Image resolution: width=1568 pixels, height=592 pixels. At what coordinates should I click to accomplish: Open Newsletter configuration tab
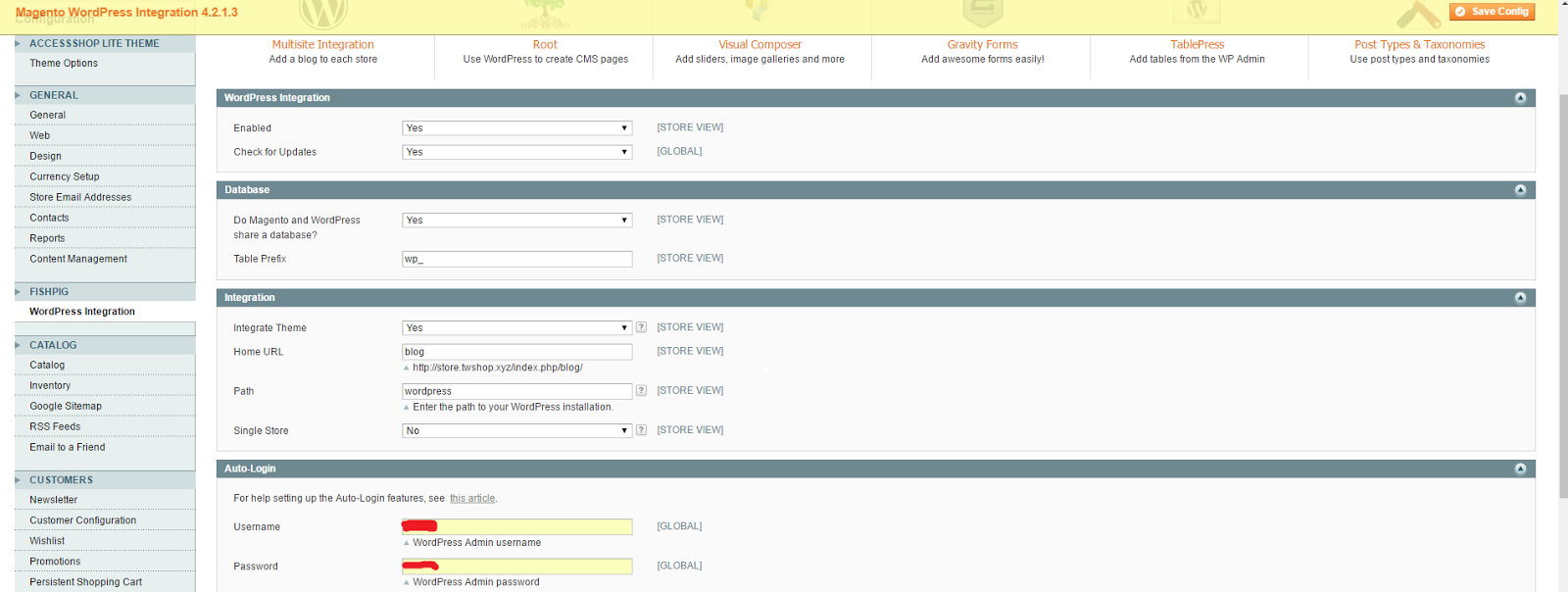click(x=53, y=499)
